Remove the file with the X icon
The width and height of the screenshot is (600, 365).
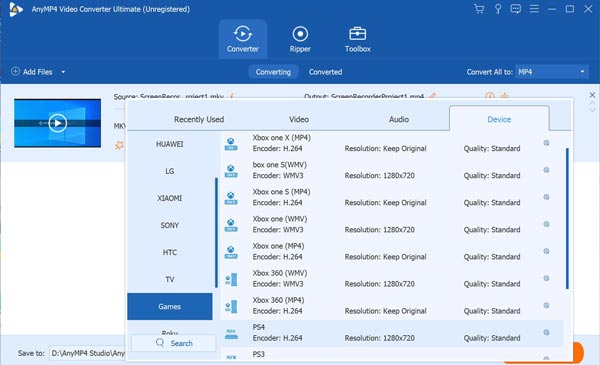[x=592, y=95]
